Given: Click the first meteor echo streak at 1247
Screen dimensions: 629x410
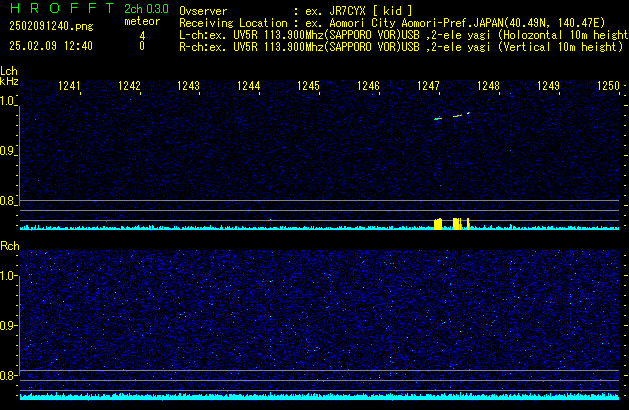Looking at the screenshot, I should click(438, 119).
